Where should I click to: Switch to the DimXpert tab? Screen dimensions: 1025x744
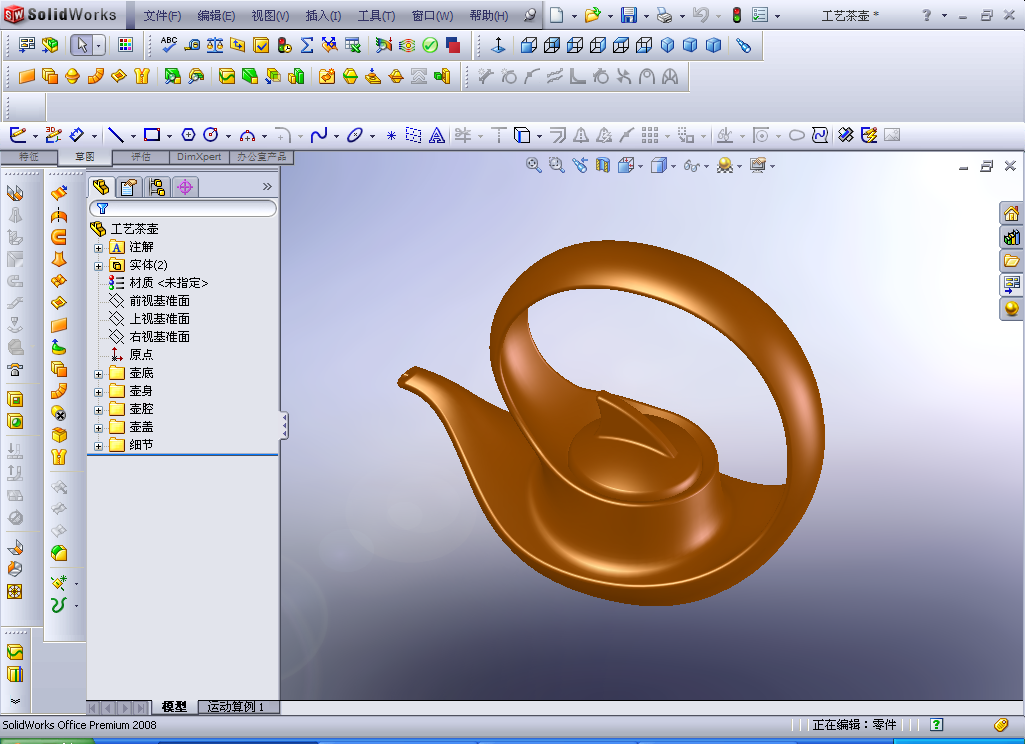coord(199,157)
